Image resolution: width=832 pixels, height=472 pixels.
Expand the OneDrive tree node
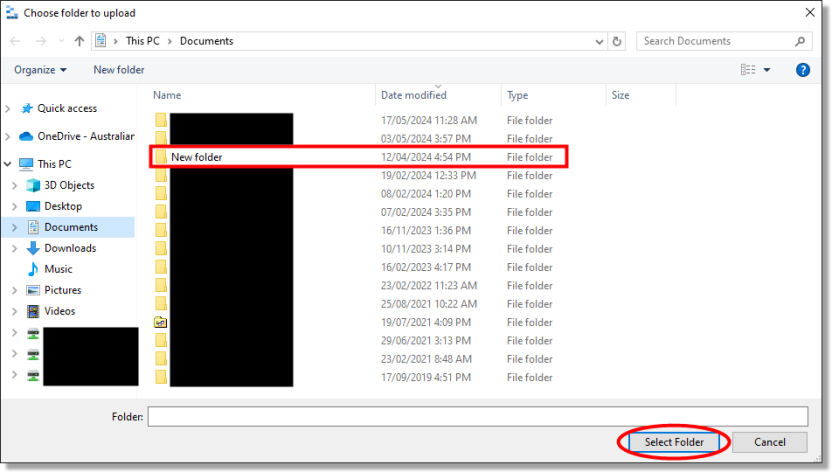click(8, 136)
